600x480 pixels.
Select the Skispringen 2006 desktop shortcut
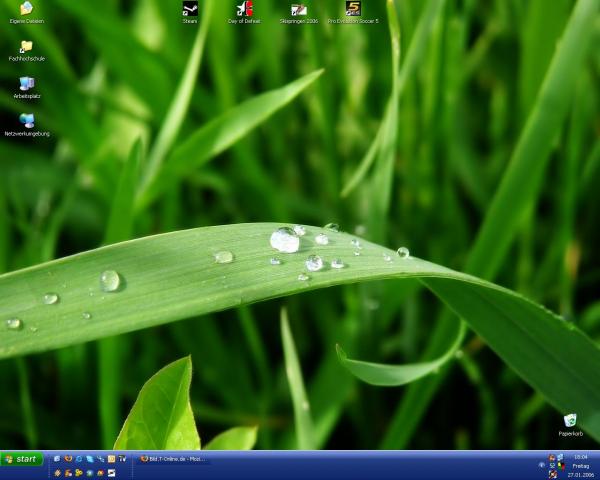point(299,13)
